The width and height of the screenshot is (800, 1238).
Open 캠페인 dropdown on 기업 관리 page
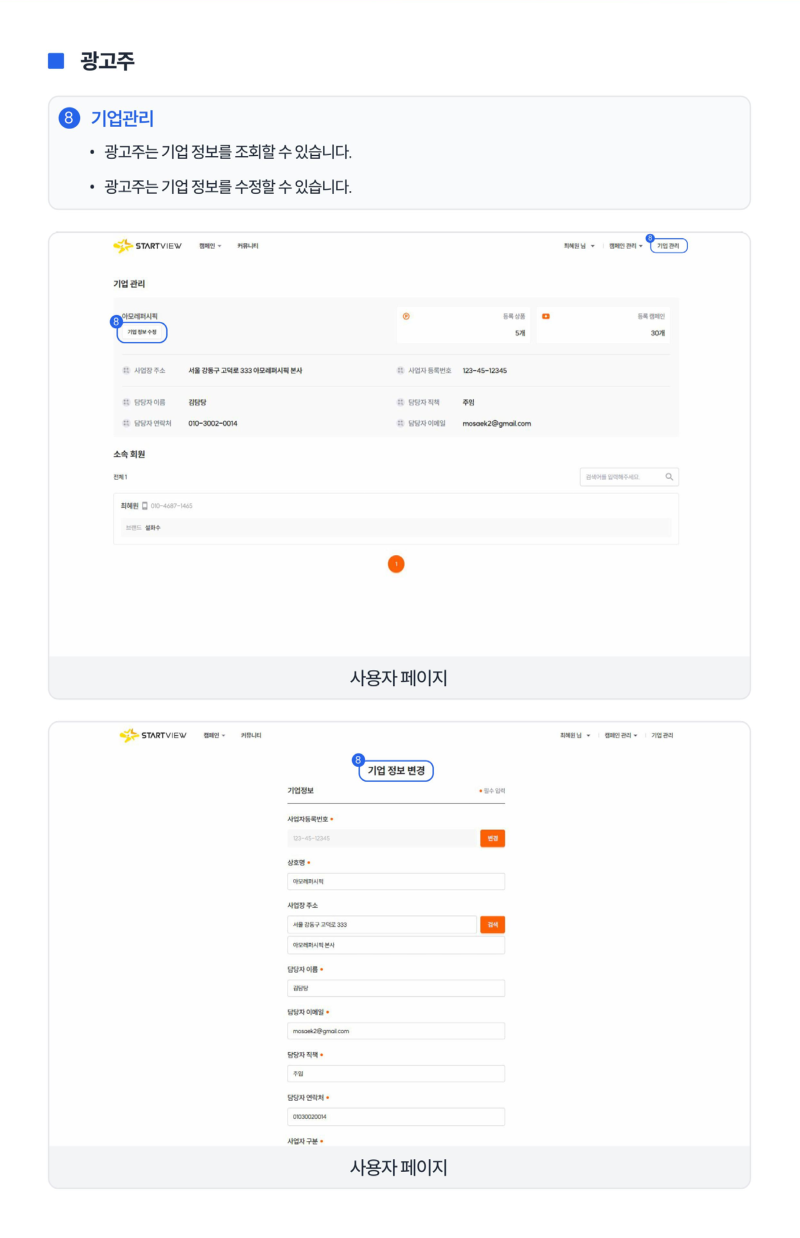210,246
